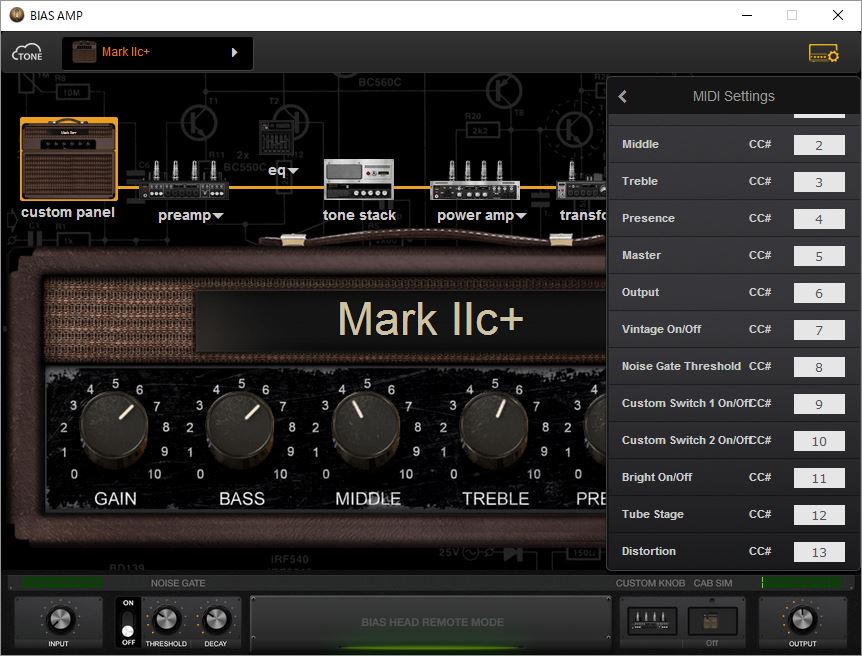Toggle the Noise Gate ON/OFF switch
The width and height of the screenshot is (862, 656).
(x=128, y=623)
